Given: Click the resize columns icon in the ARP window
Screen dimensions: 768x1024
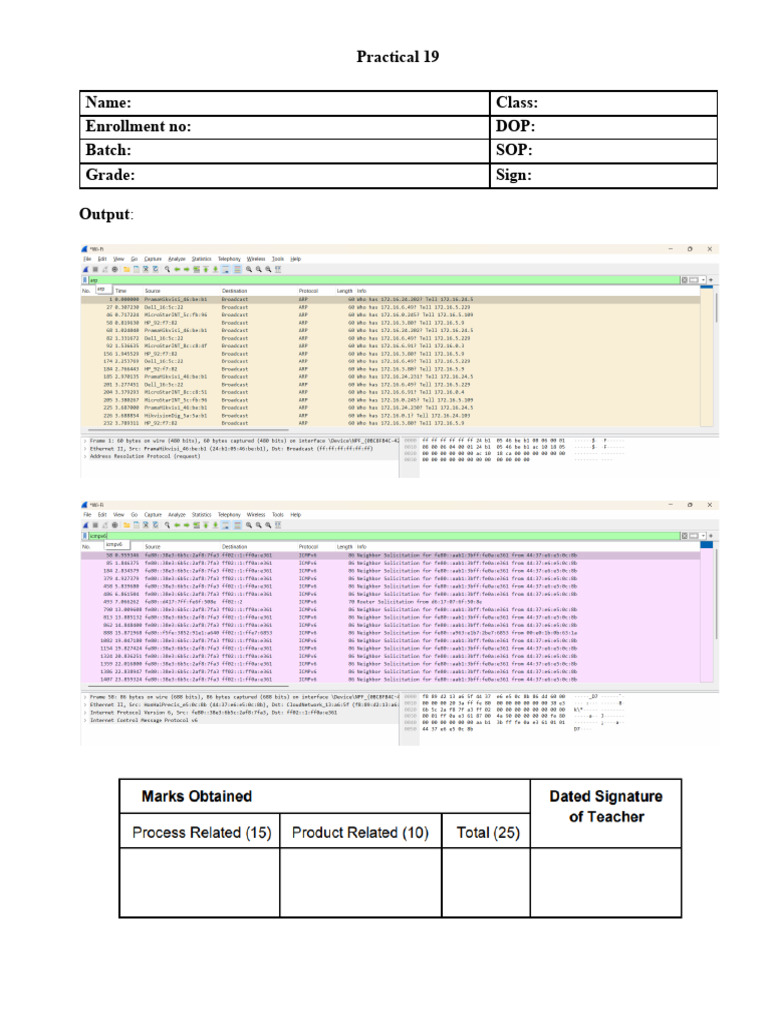Looking at the screenshot, I should pyautogui.click(x=278, y=269).
